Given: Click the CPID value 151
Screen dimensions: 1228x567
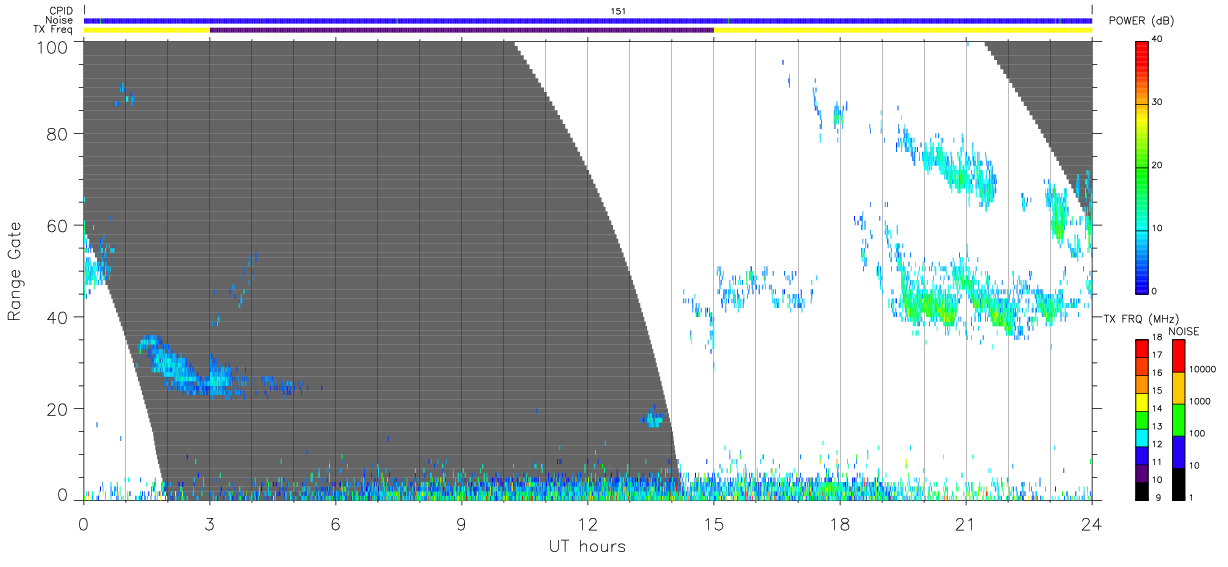Looking at the screenshot, I should [617, 11].
